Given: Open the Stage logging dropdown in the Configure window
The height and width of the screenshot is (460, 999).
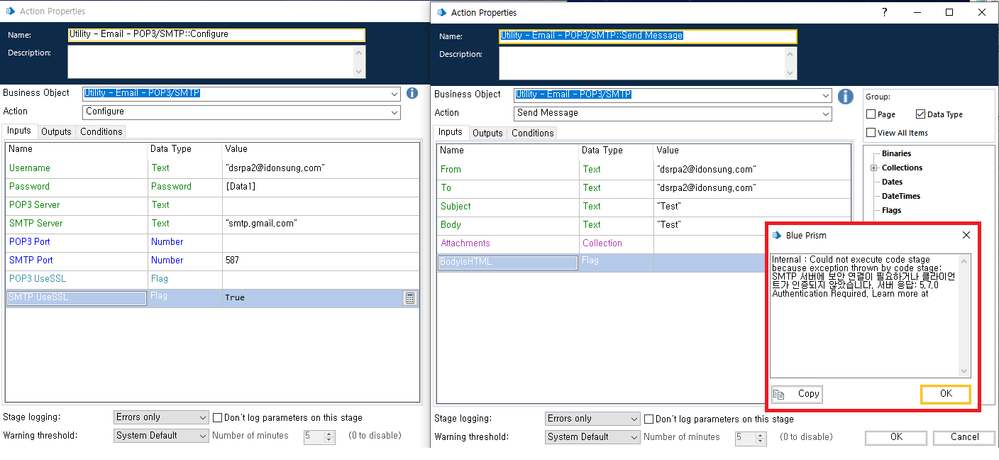Looking at the screenshot, I should tap(161, 418).
